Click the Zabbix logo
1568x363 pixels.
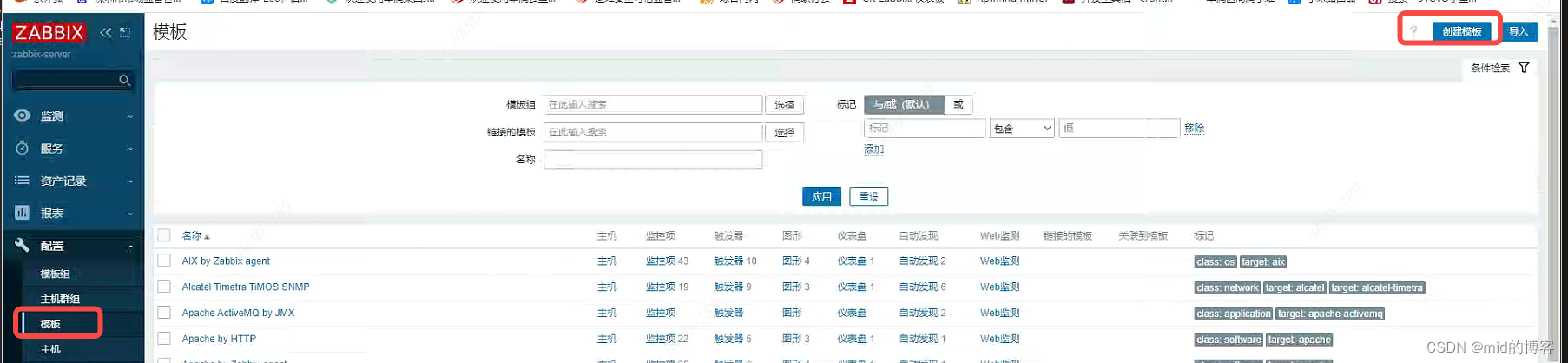click(49, 33)
